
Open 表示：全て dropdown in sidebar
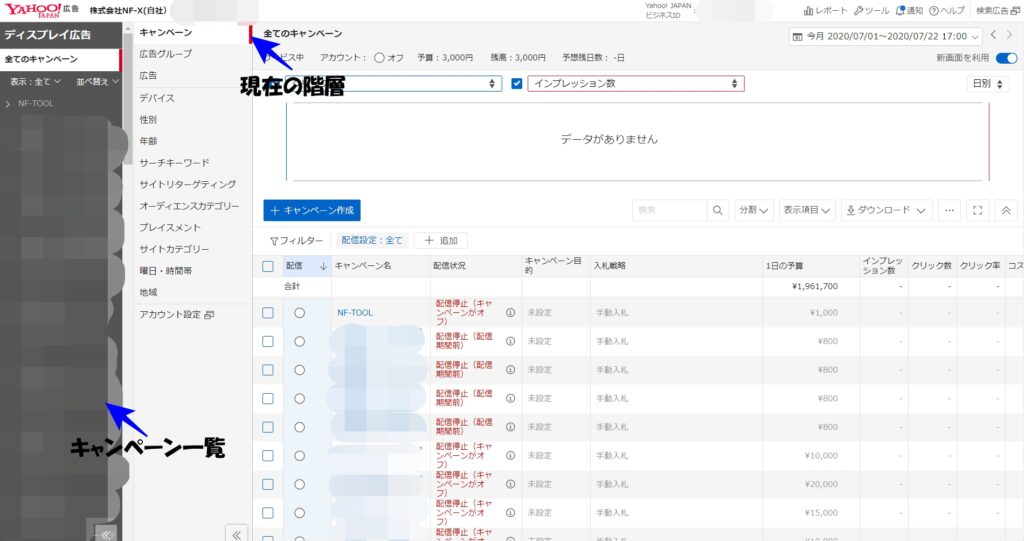click(35, 82)
